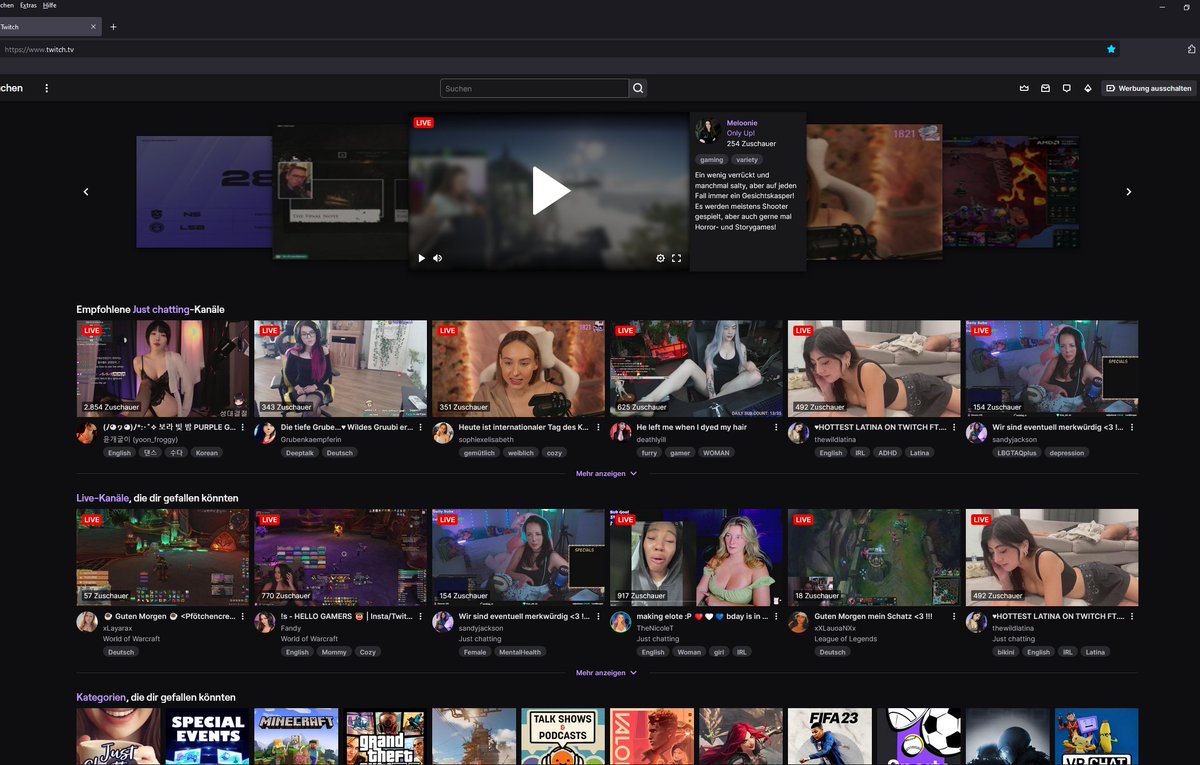Close the Twitch browser tab
1200x765 pixels.
pyautogui.click(x=94, y=27)
